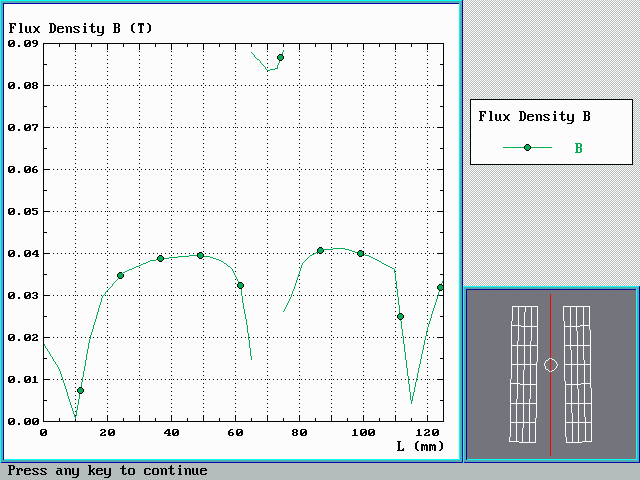640x480 pixels.
Task: Click the data marker near L=112 mm
Action: [x=400, y=316]
